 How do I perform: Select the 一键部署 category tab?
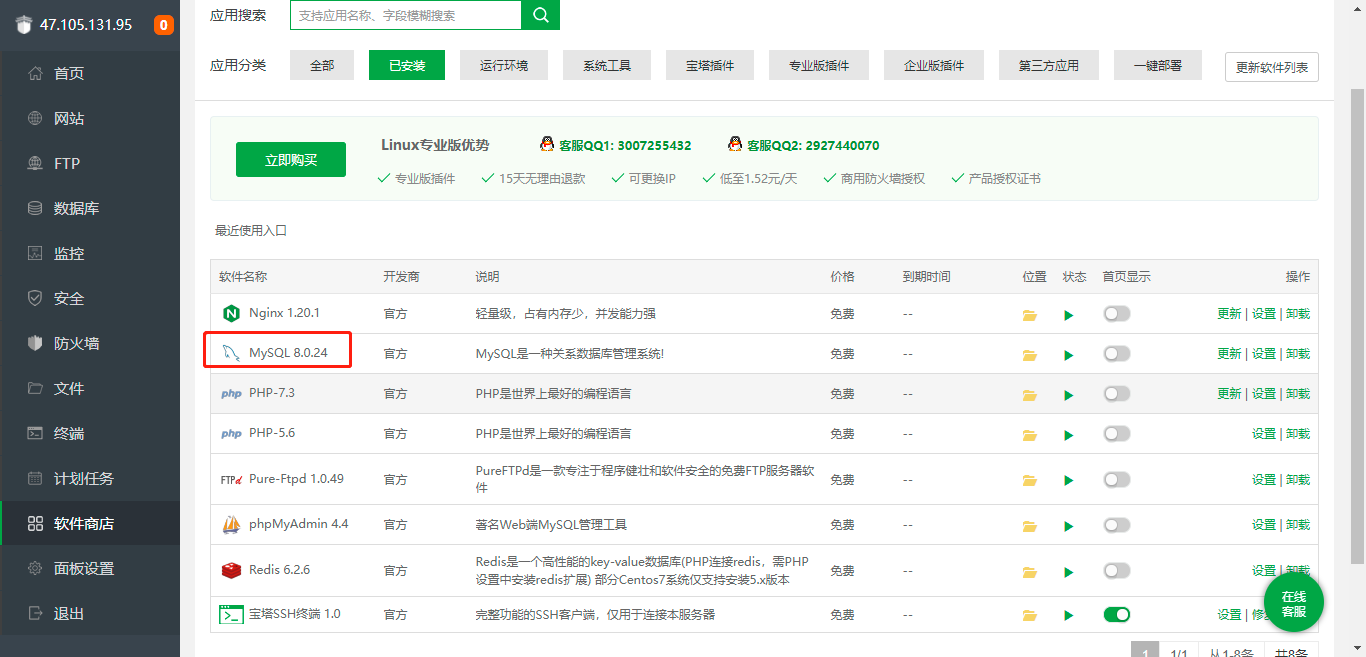1157,65
